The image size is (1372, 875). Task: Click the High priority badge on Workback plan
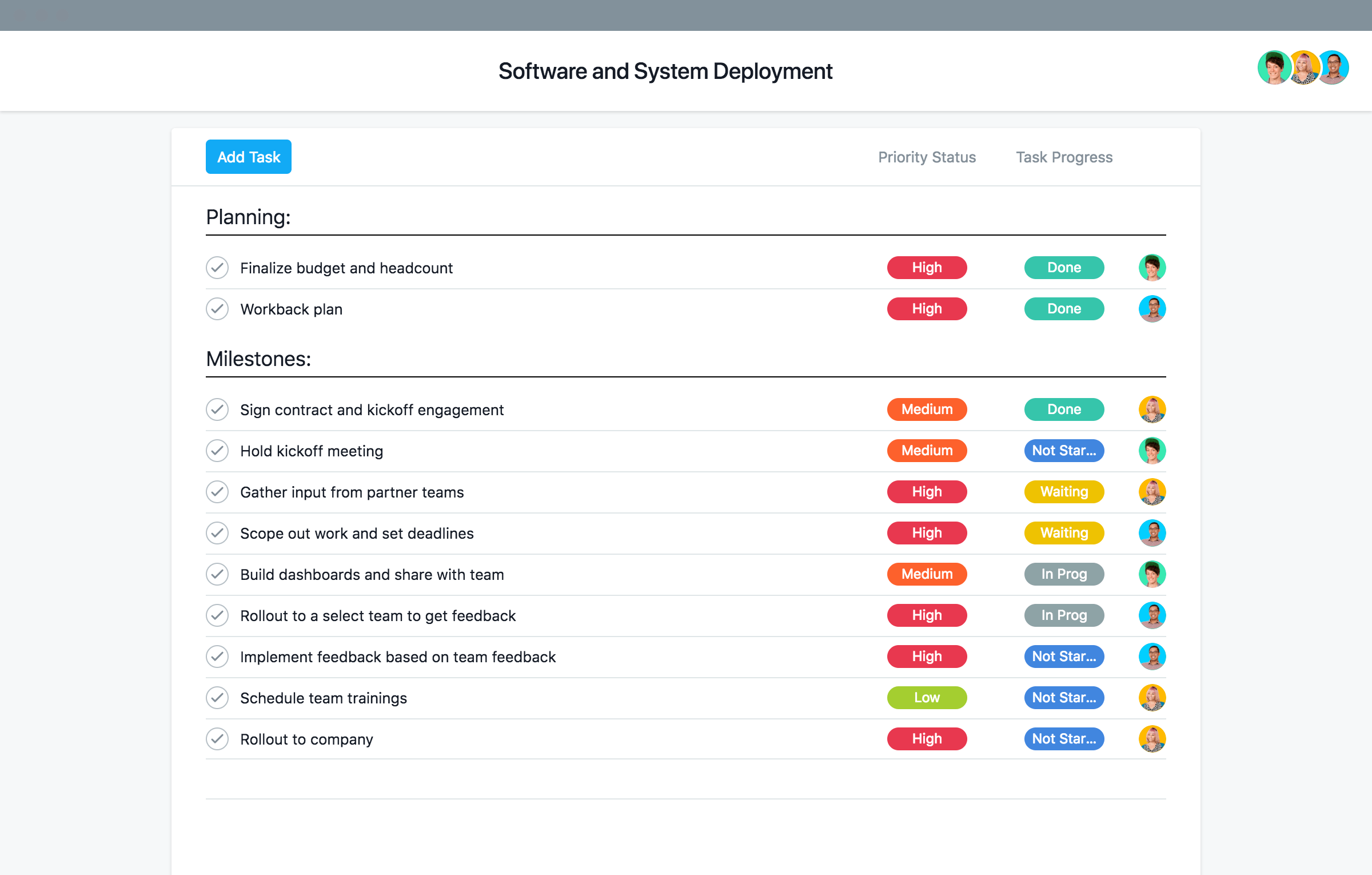click(926, 309)
